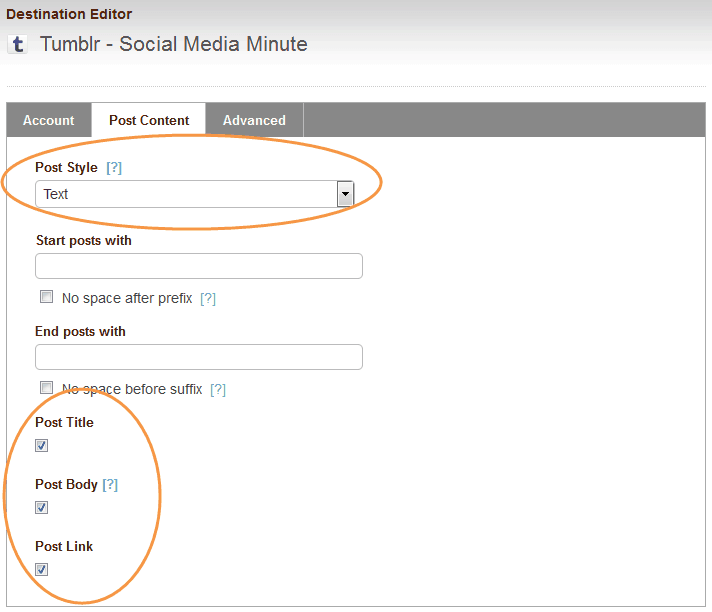Open help for No space after prefix
712x612 pixels.
[x=208, y=298]
